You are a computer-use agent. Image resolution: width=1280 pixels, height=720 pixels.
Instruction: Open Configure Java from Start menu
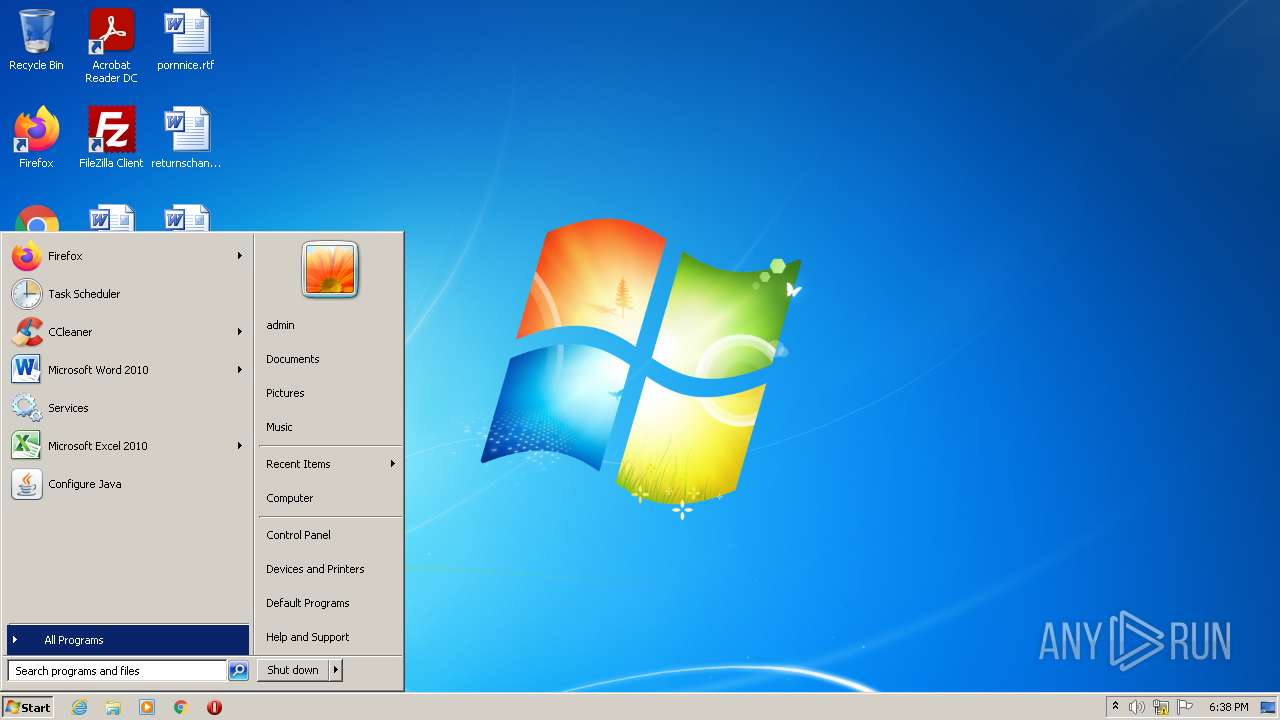pos(127,484)
